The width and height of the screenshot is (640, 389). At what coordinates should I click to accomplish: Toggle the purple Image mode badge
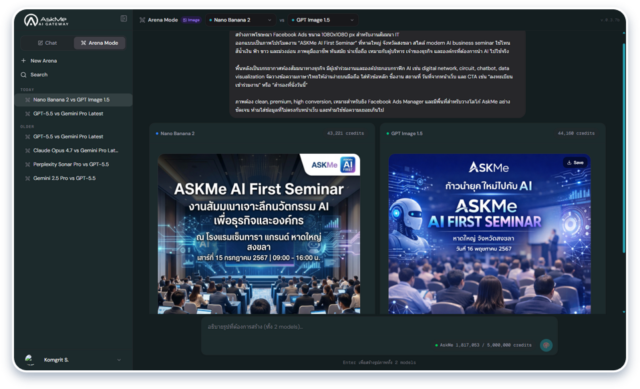[x=191, y=20]
